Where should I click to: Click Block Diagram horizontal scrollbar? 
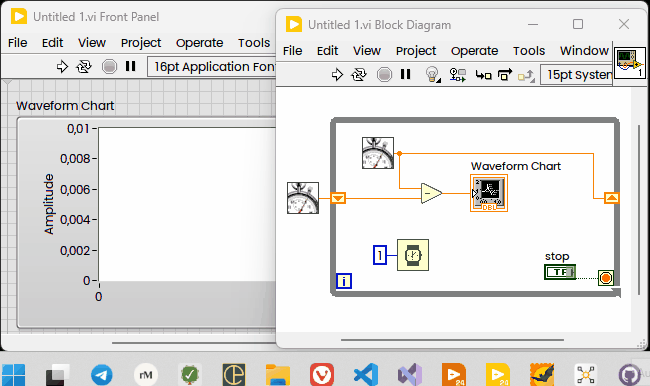pos(452,340)
